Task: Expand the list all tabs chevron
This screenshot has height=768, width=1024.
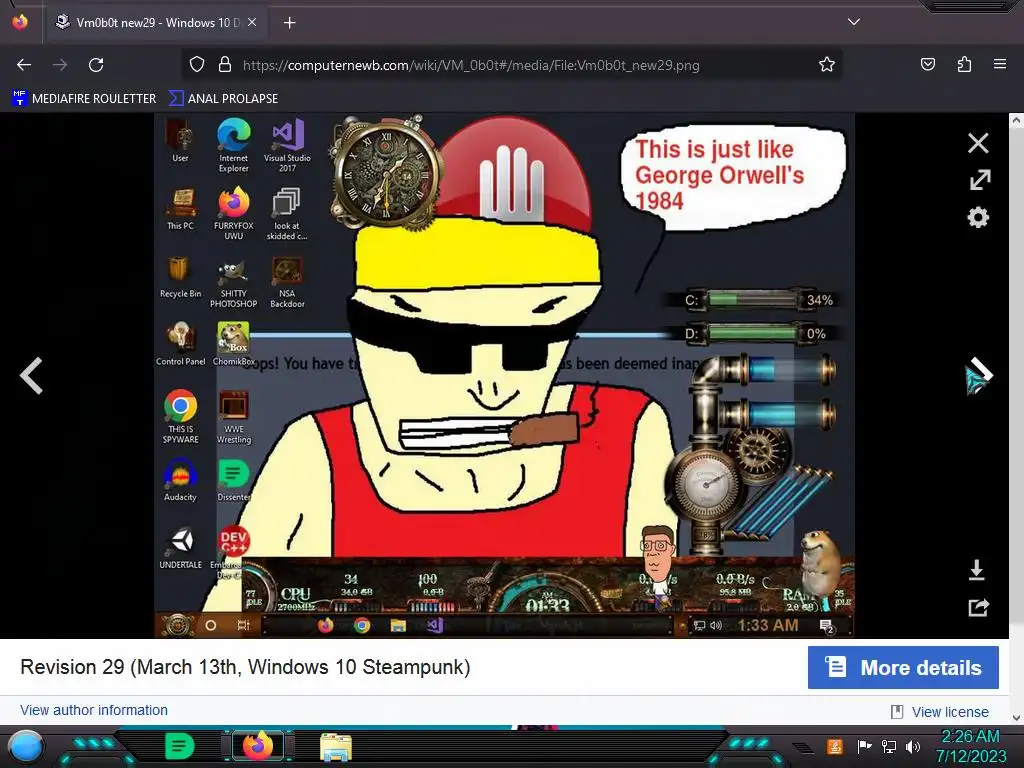Action: (854, 22)
